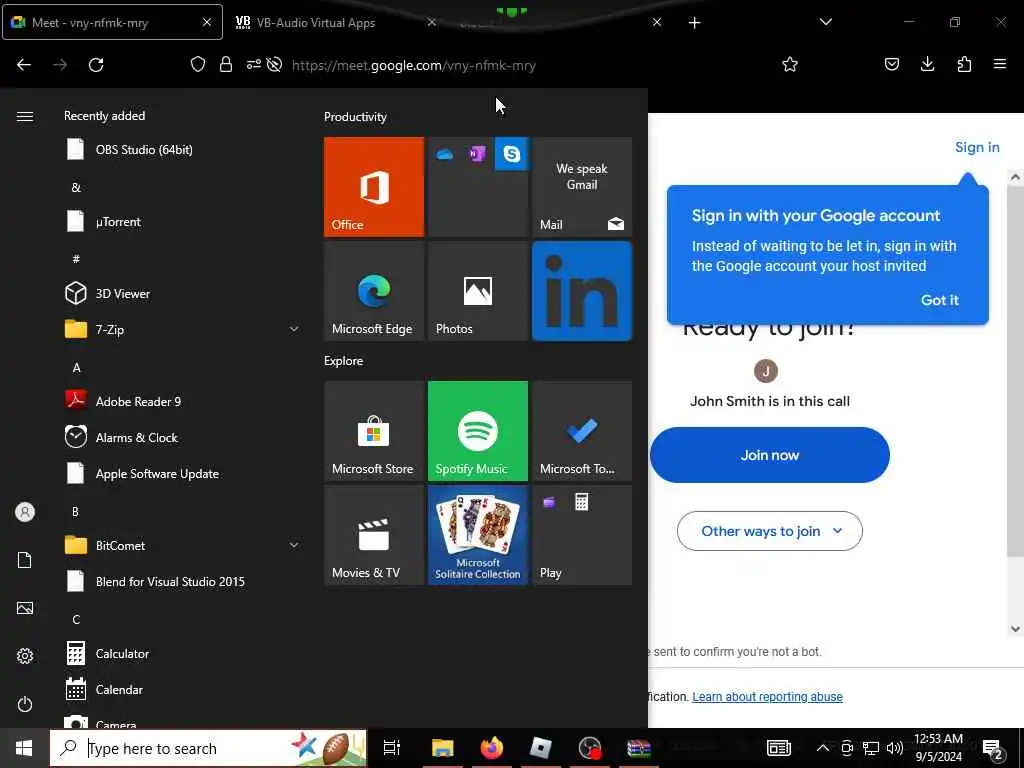This screenshot has width=1024, height=768.
Task: Click the taskbar search box
Action: coord(208,748)
